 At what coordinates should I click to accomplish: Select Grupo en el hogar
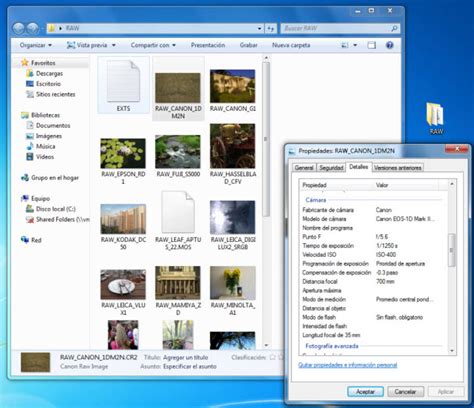point(55,178)
